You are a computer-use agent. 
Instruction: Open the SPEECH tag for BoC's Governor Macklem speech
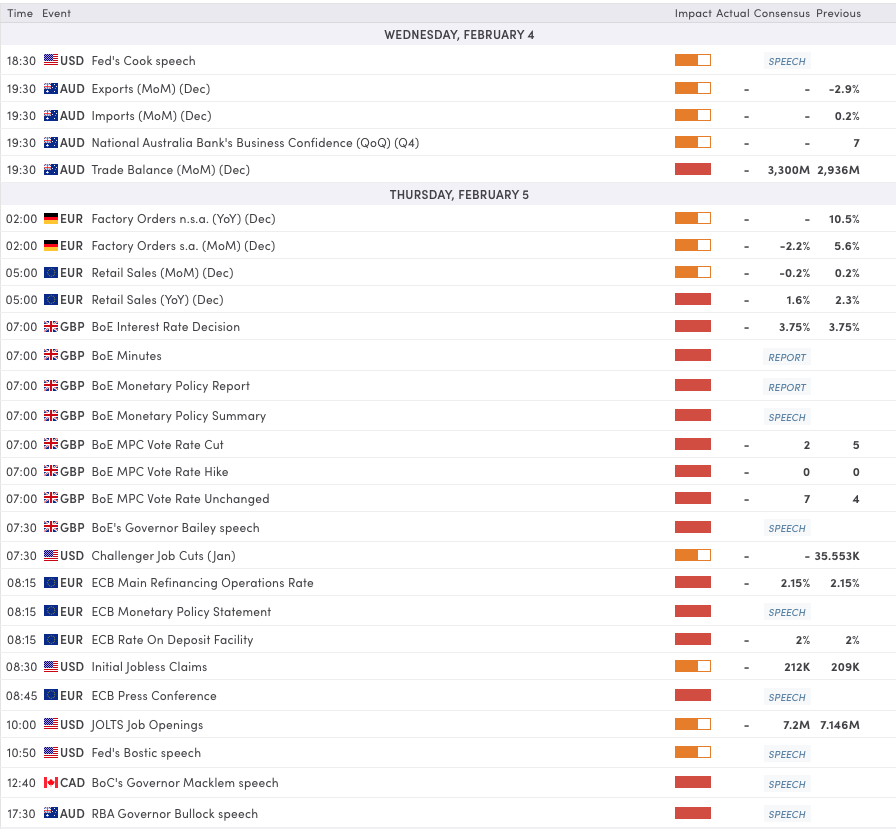(787, 784)
